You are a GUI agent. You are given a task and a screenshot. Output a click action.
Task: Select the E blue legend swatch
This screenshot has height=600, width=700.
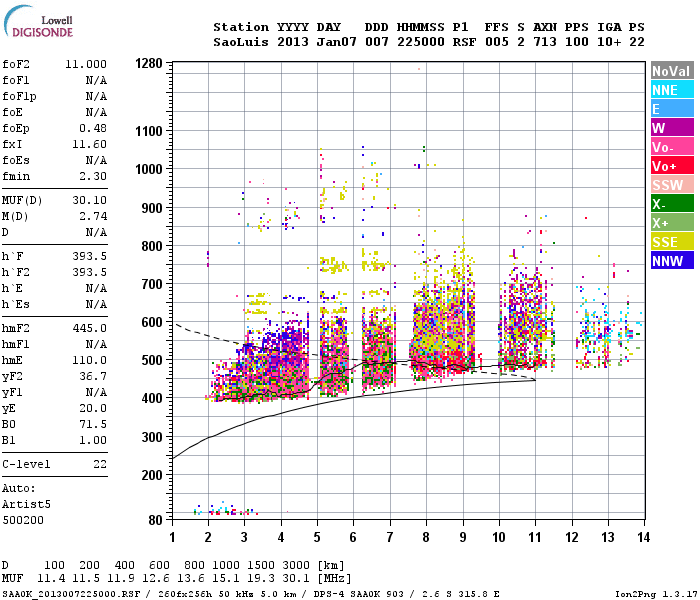tap(672, 108)
